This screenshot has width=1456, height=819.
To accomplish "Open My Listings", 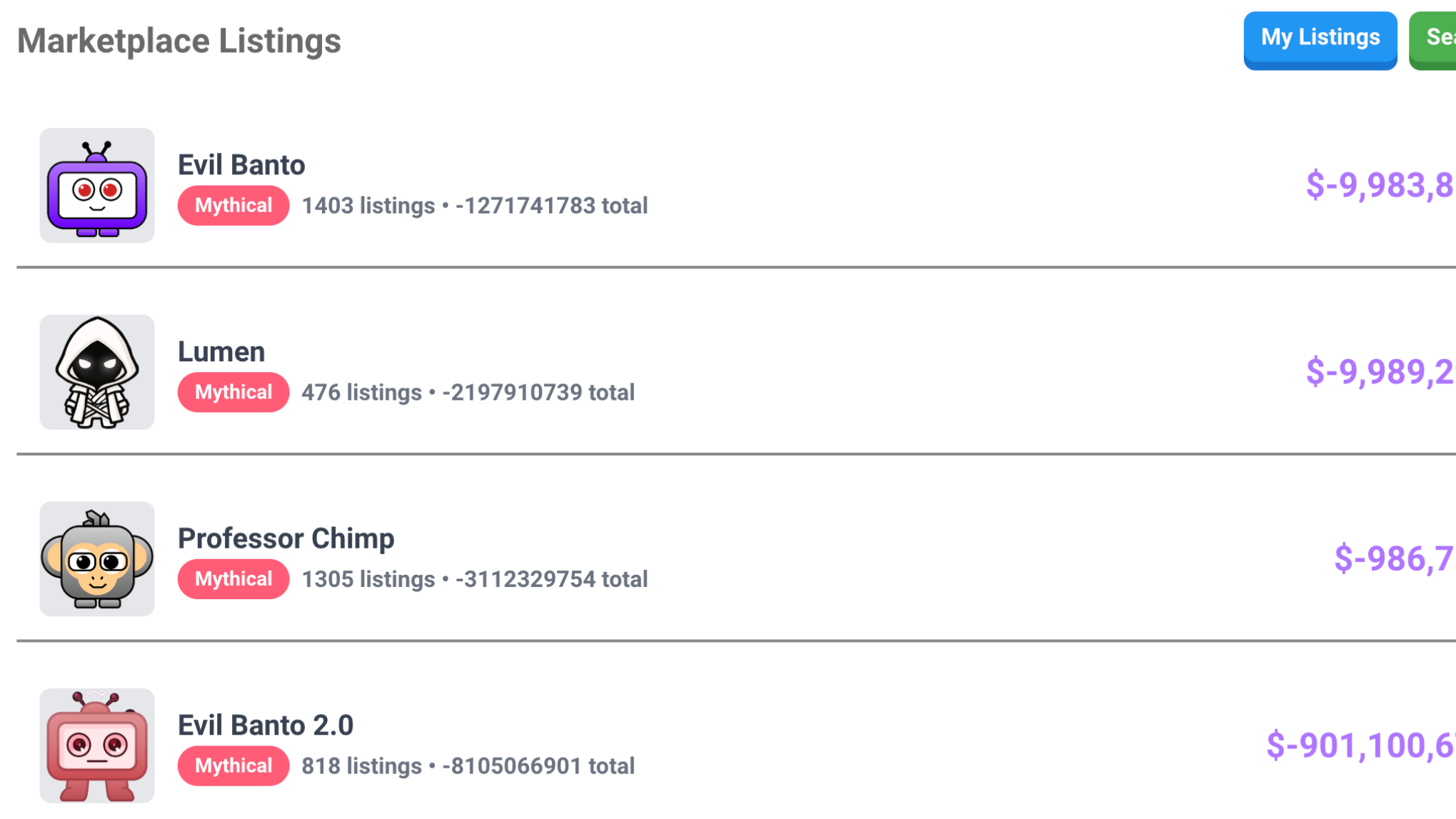I will click(1320, 40).
